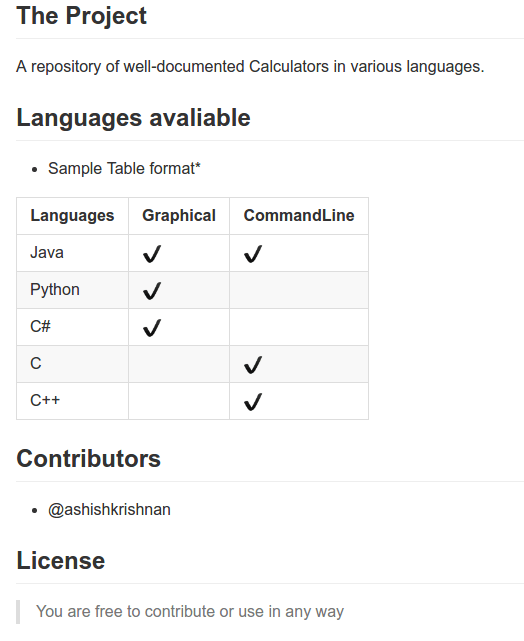
Task: Click the 'C#' table cell
Action: coord(72,327)
